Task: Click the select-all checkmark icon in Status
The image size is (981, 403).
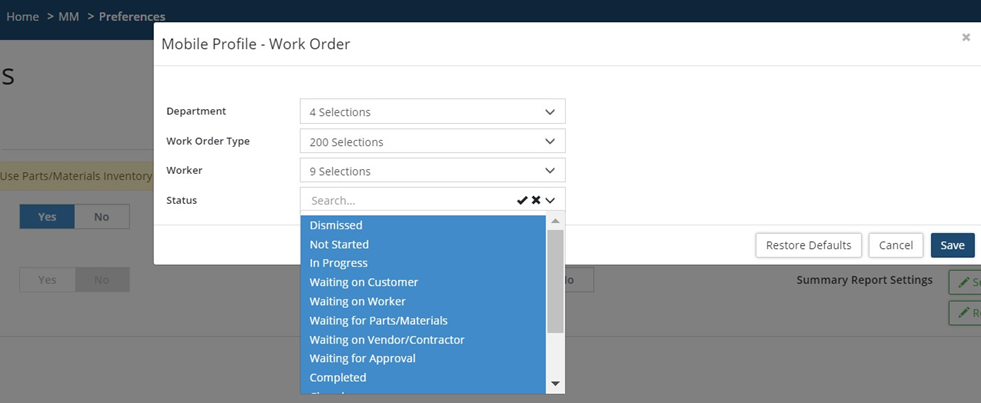Action: point(522,200)
